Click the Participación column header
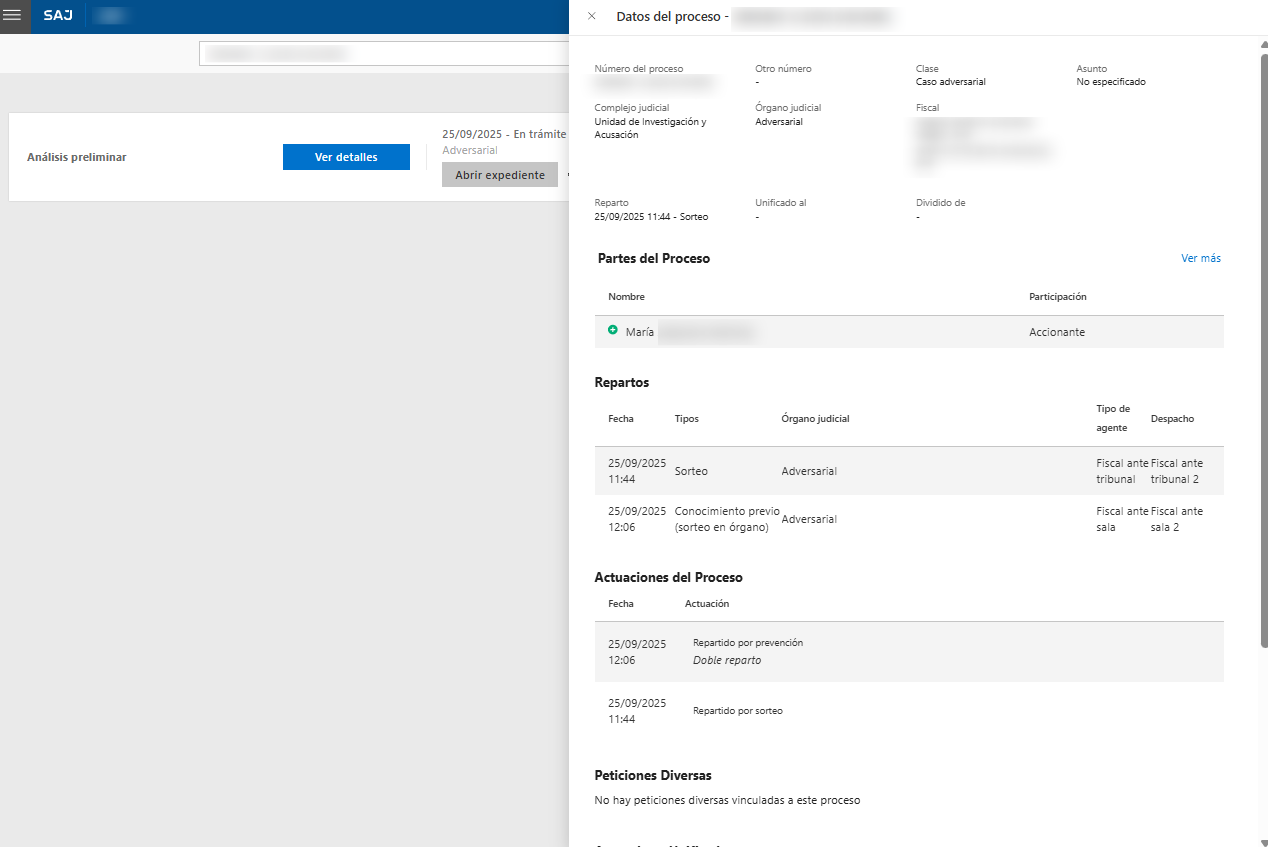Image resolution: width=1268 pixels, height=847 pixels. (x=1057, y=297)
